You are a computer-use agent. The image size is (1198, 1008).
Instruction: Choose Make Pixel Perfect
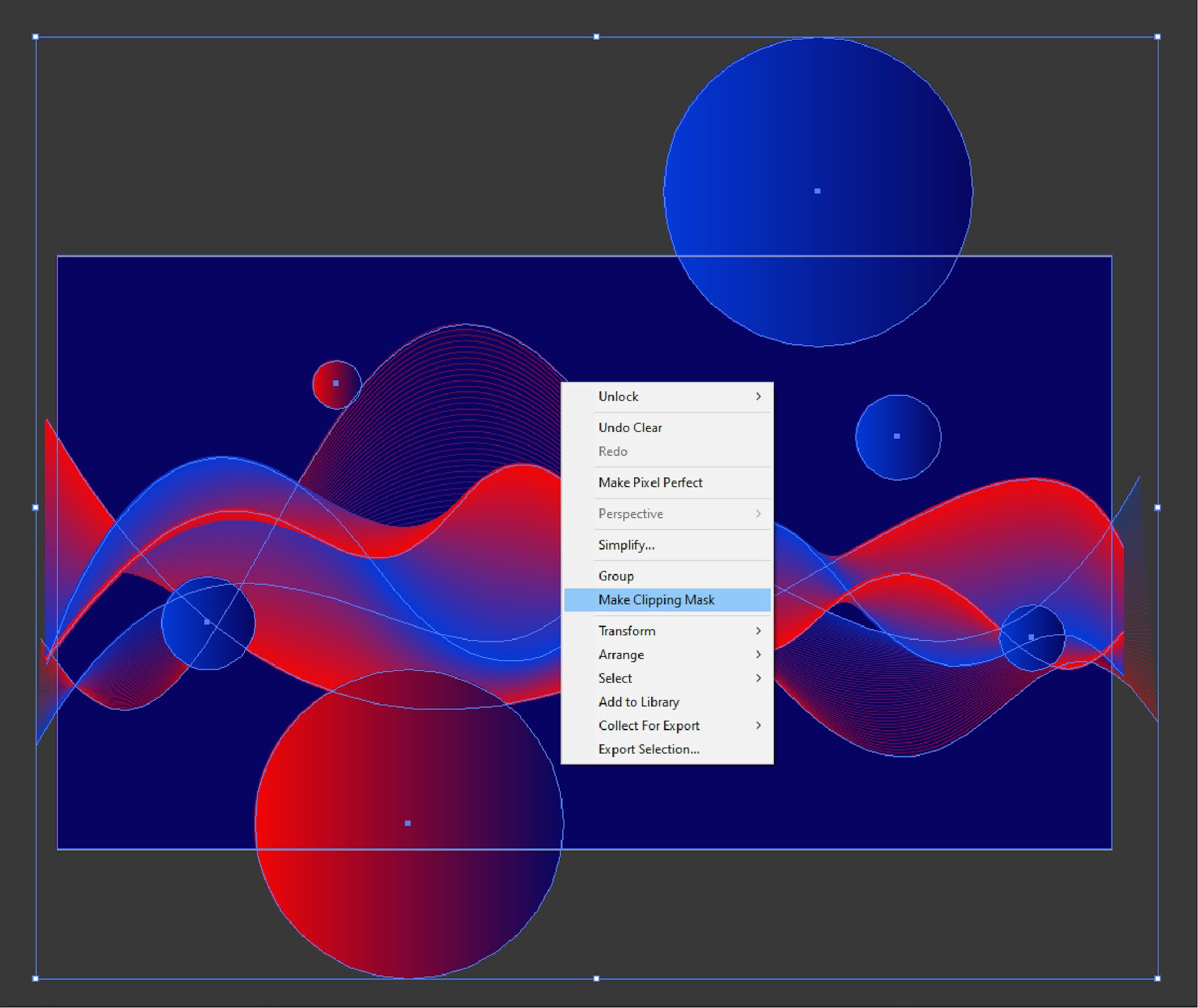pyautogui.click(x=650, y=482)
